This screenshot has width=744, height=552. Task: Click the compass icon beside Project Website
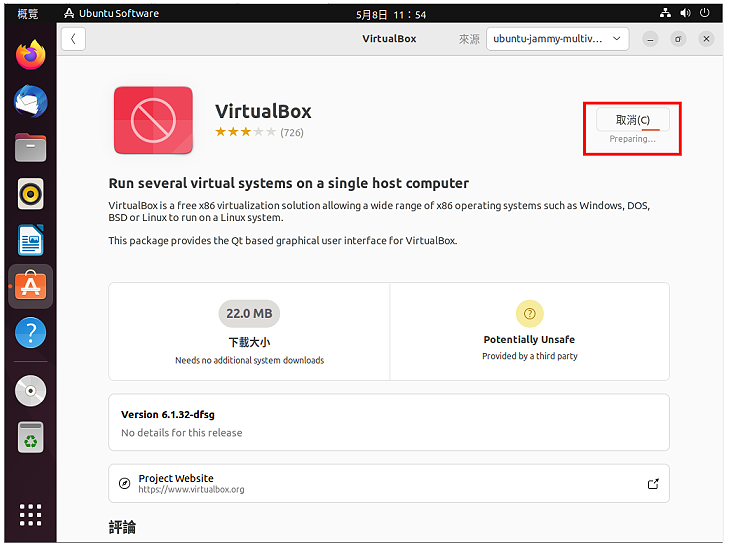pyautogui.click(x=124, y=483)
